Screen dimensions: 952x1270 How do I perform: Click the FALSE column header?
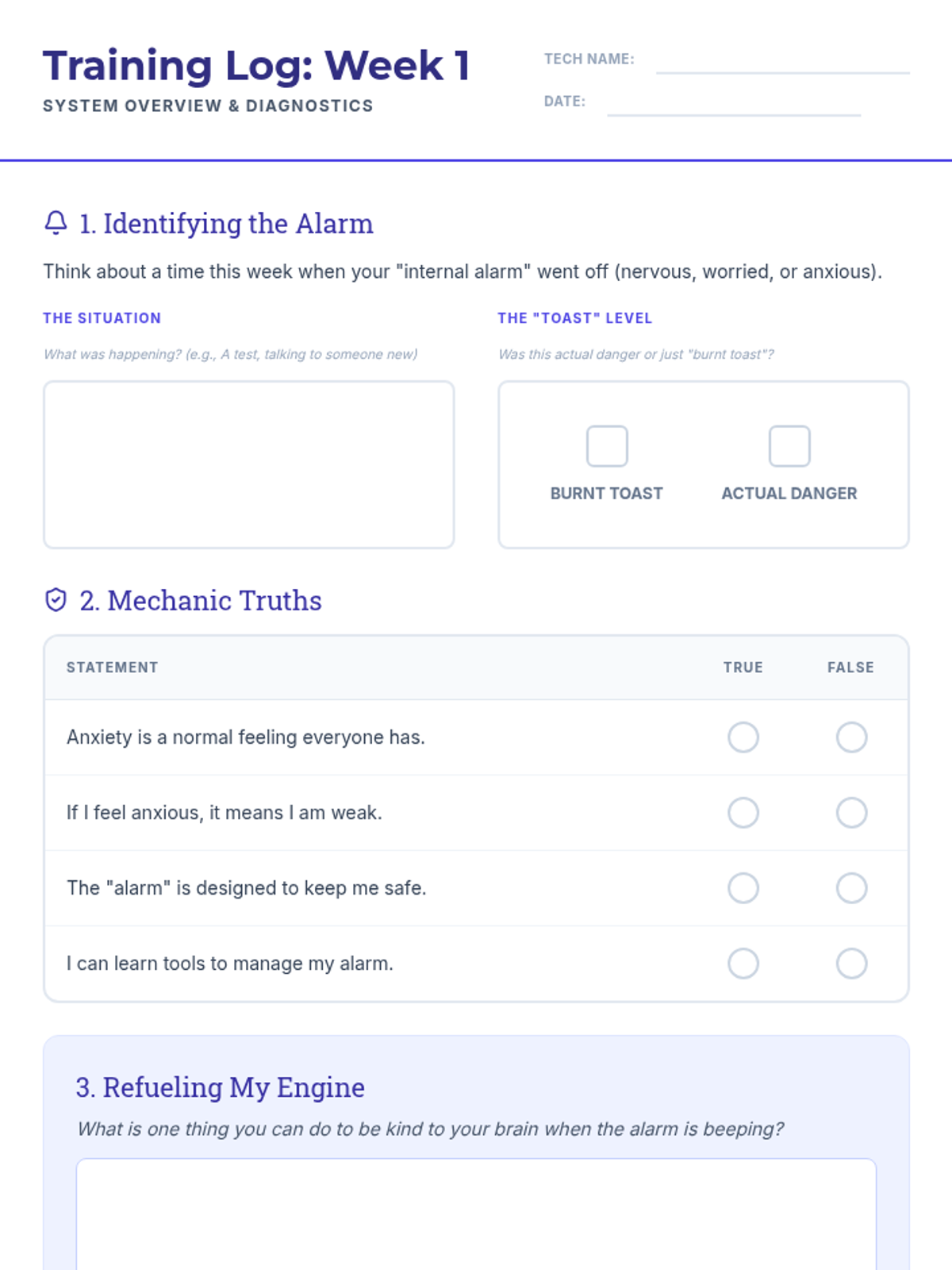(850, 668)
